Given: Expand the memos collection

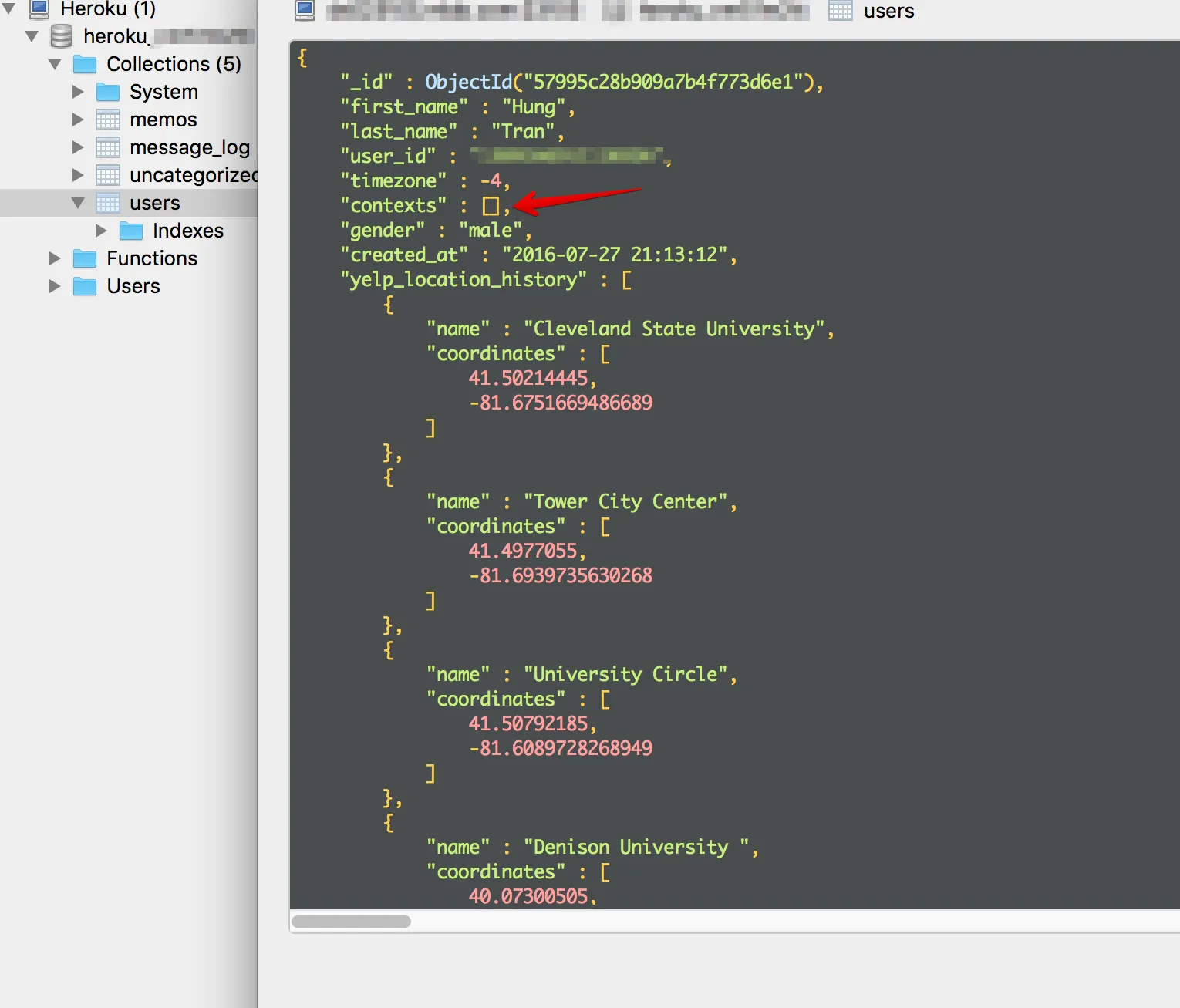Looking at the screenshot, I should [78, 120].
